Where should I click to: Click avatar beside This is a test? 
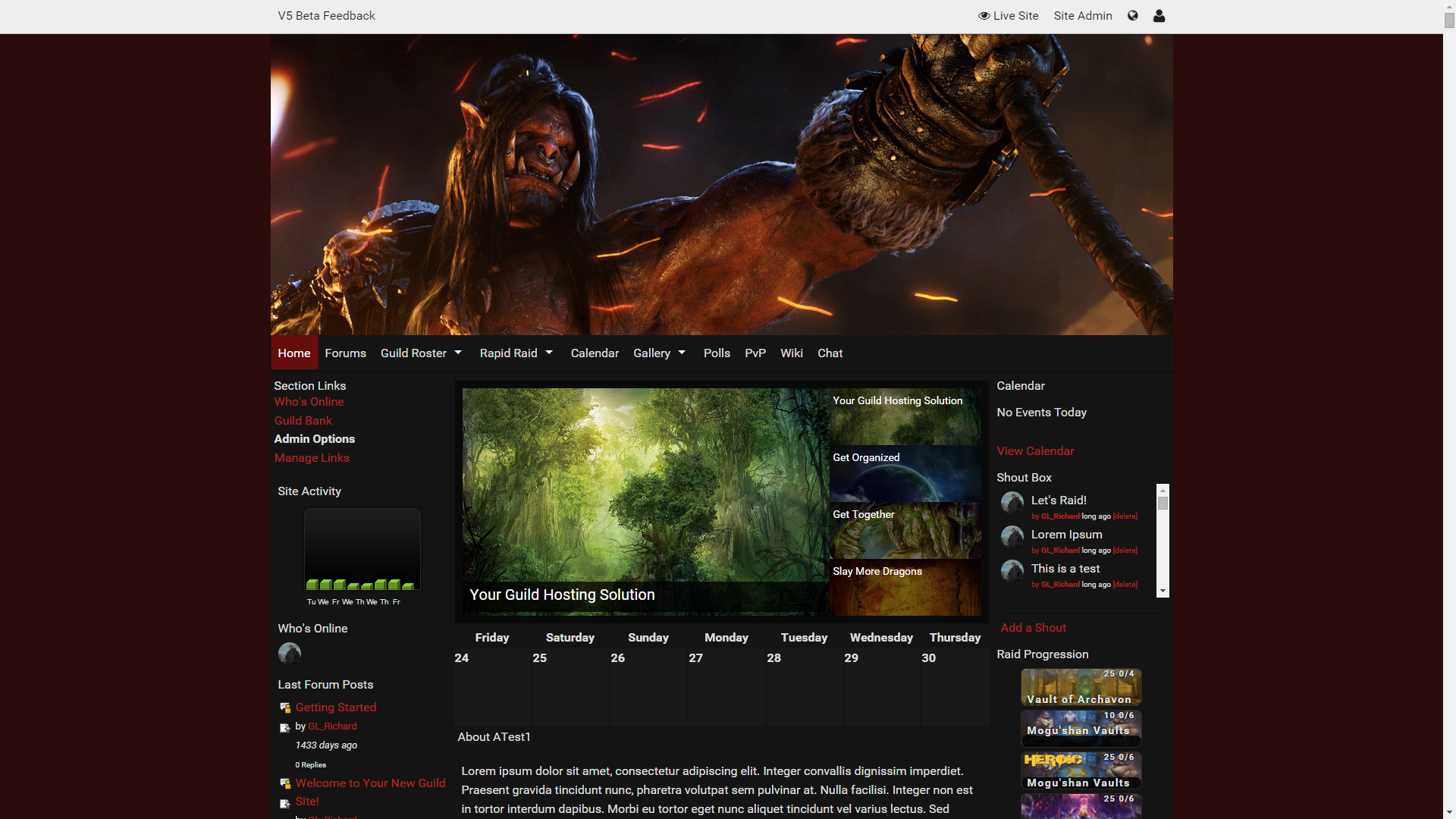1012,570
